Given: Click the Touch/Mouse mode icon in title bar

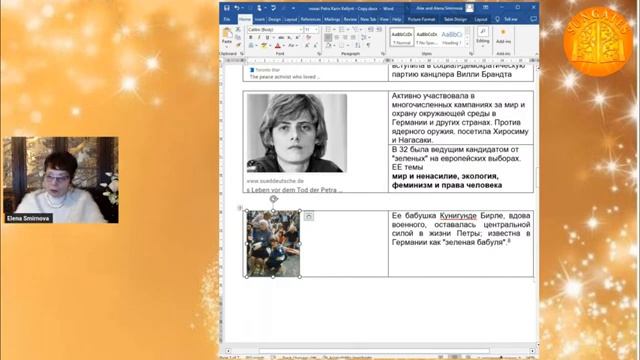Looking at the screenshot, I should tap(259, 8).
